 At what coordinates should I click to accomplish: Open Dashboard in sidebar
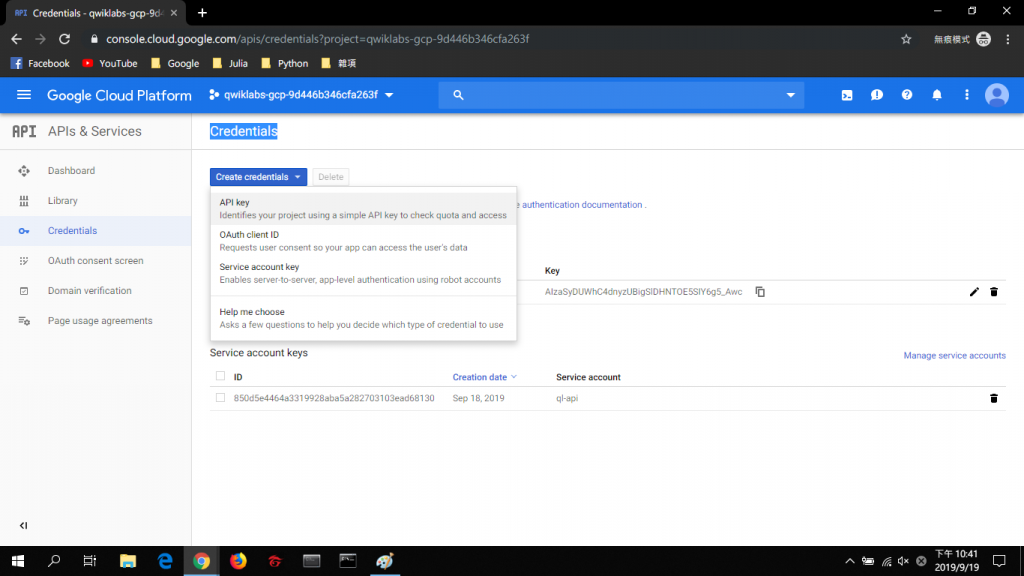pyautogui.click(x=95, y=171)
